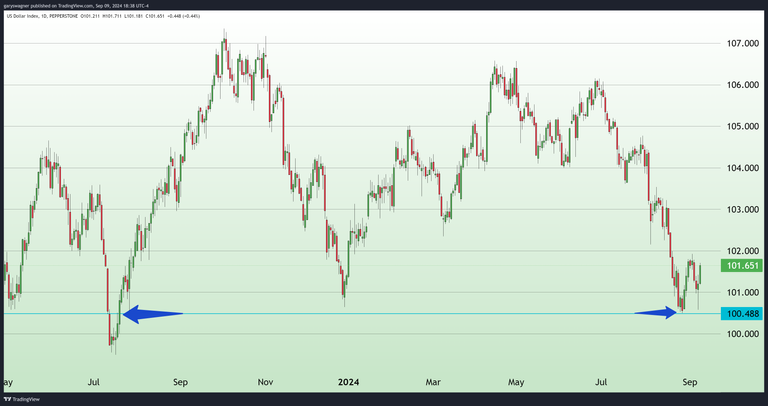Click the left blue arrow near July
Image resolution: width=768 pixels, height=406 pixels.
pyautogui.click(x=152, y=314)
